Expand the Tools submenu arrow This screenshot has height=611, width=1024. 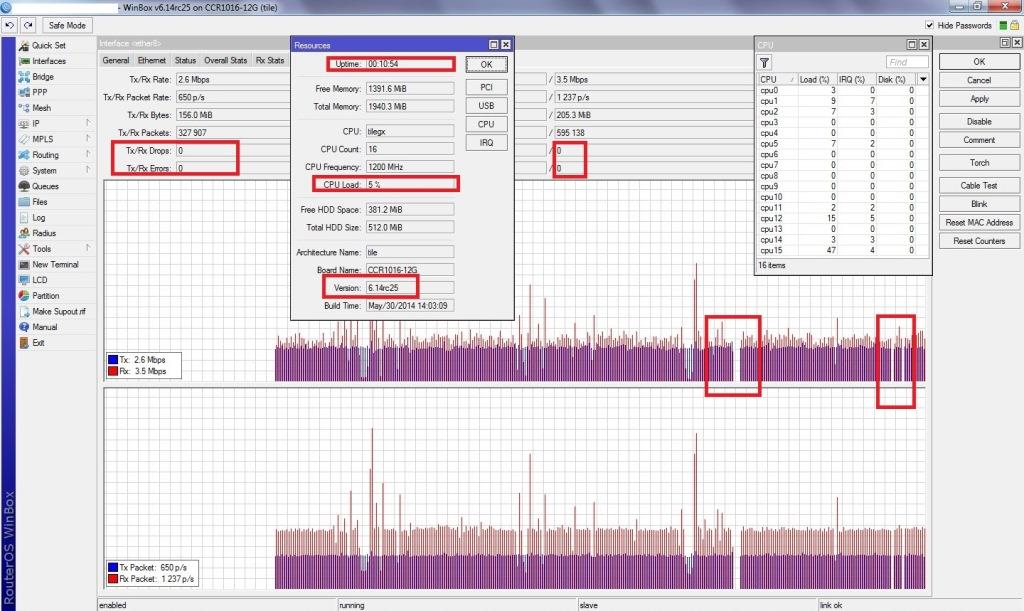[88, 248]
